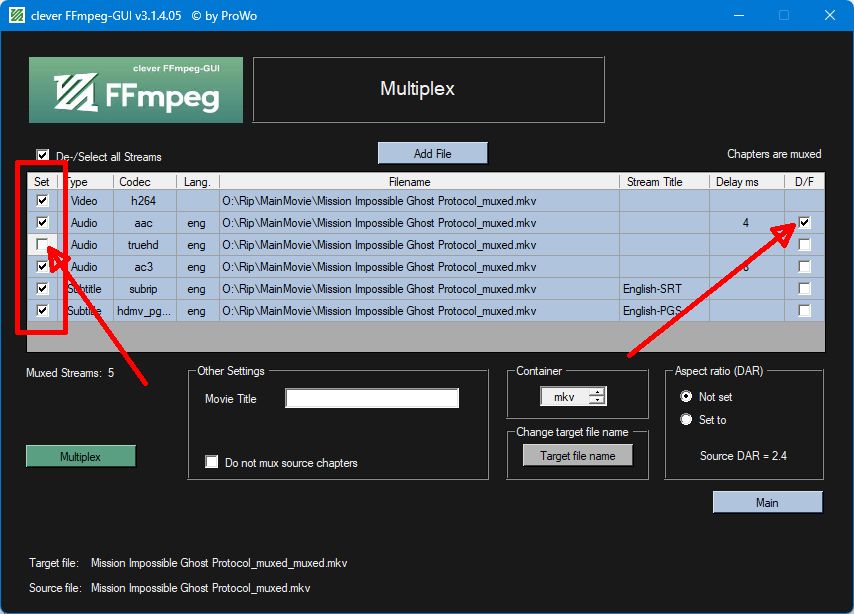This screenshot has height=614, width=854.
Task: Step the container format up
Action: [x=597, y=392]
